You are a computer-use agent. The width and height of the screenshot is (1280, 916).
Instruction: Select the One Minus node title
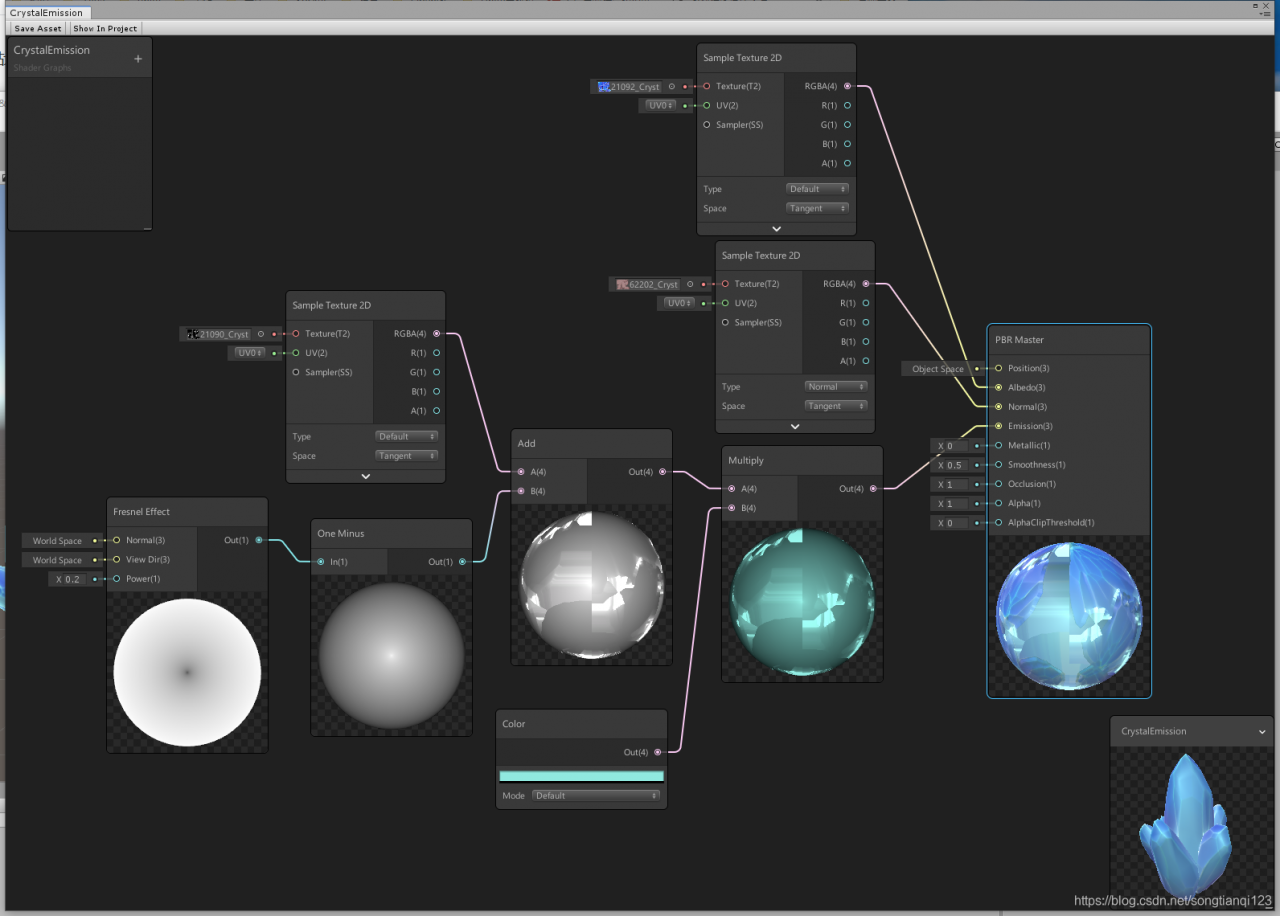(341, 534)
